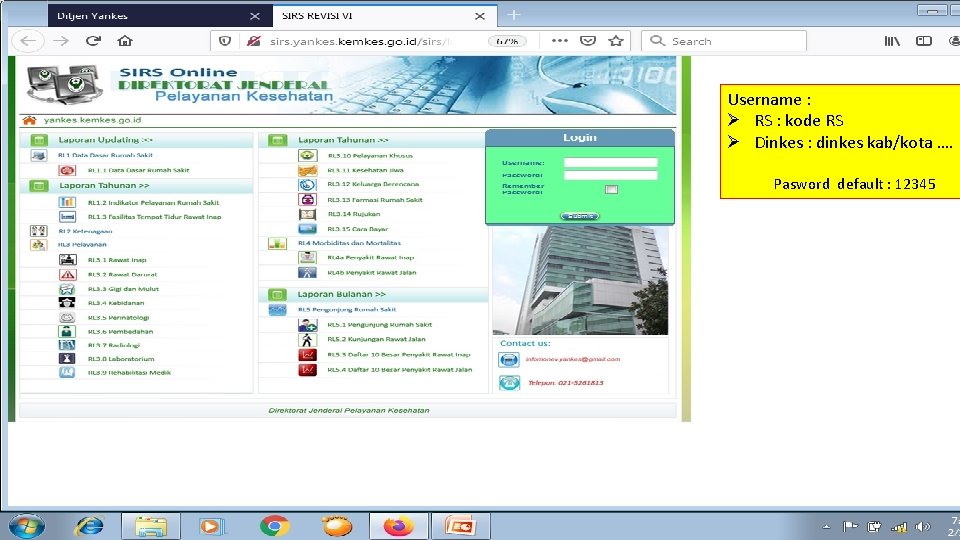The image size is (960, 540).
Task: Click the RL4a Penyakit Rawat Inap icon
Action: click(x=307, y=258)
